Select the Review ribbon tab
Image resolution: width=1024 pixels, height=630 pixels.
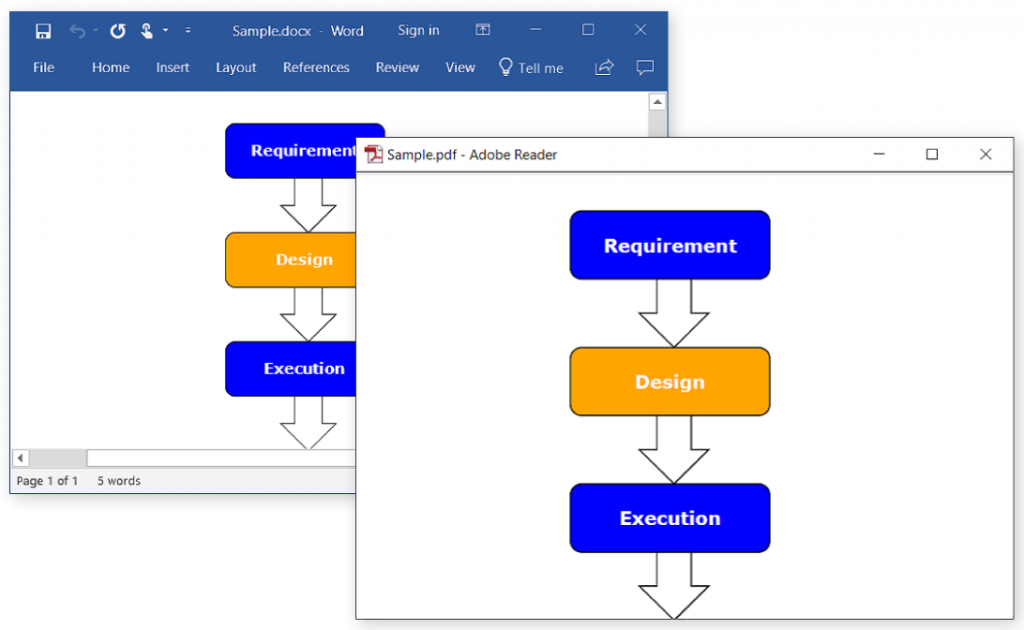pos(397,67)
